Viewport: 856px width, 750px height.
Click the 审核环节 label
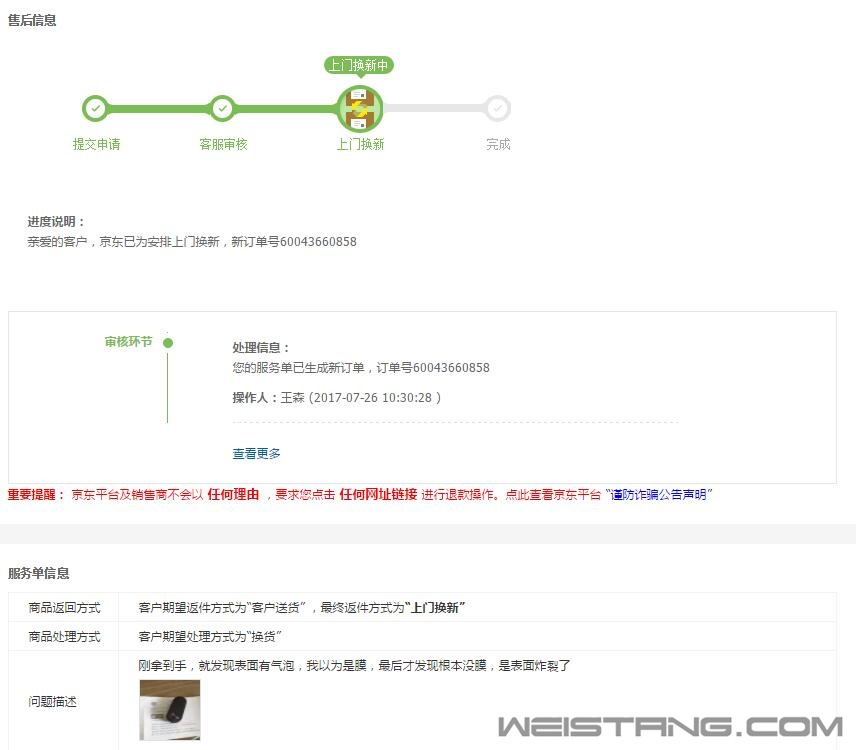(x=128, y=342)
